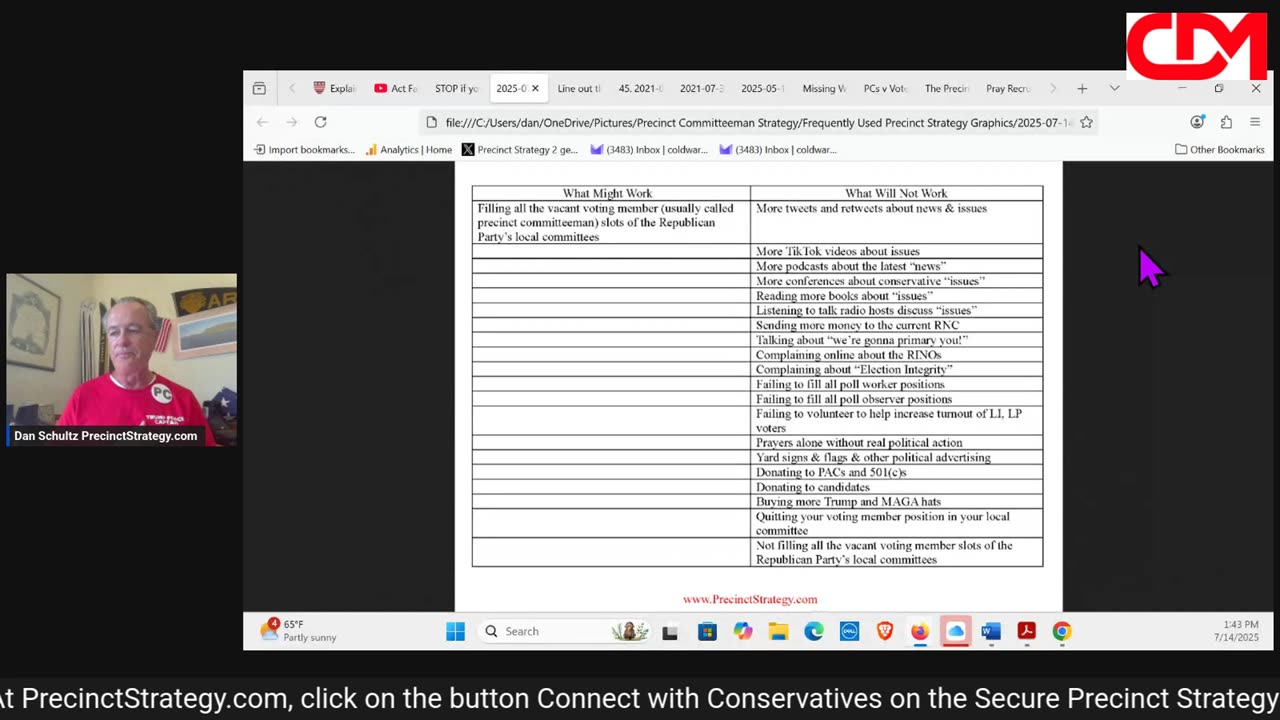Open the Extensions puzzle icon
This screenshot has width=1280, height=720.
pos(1226,122)
